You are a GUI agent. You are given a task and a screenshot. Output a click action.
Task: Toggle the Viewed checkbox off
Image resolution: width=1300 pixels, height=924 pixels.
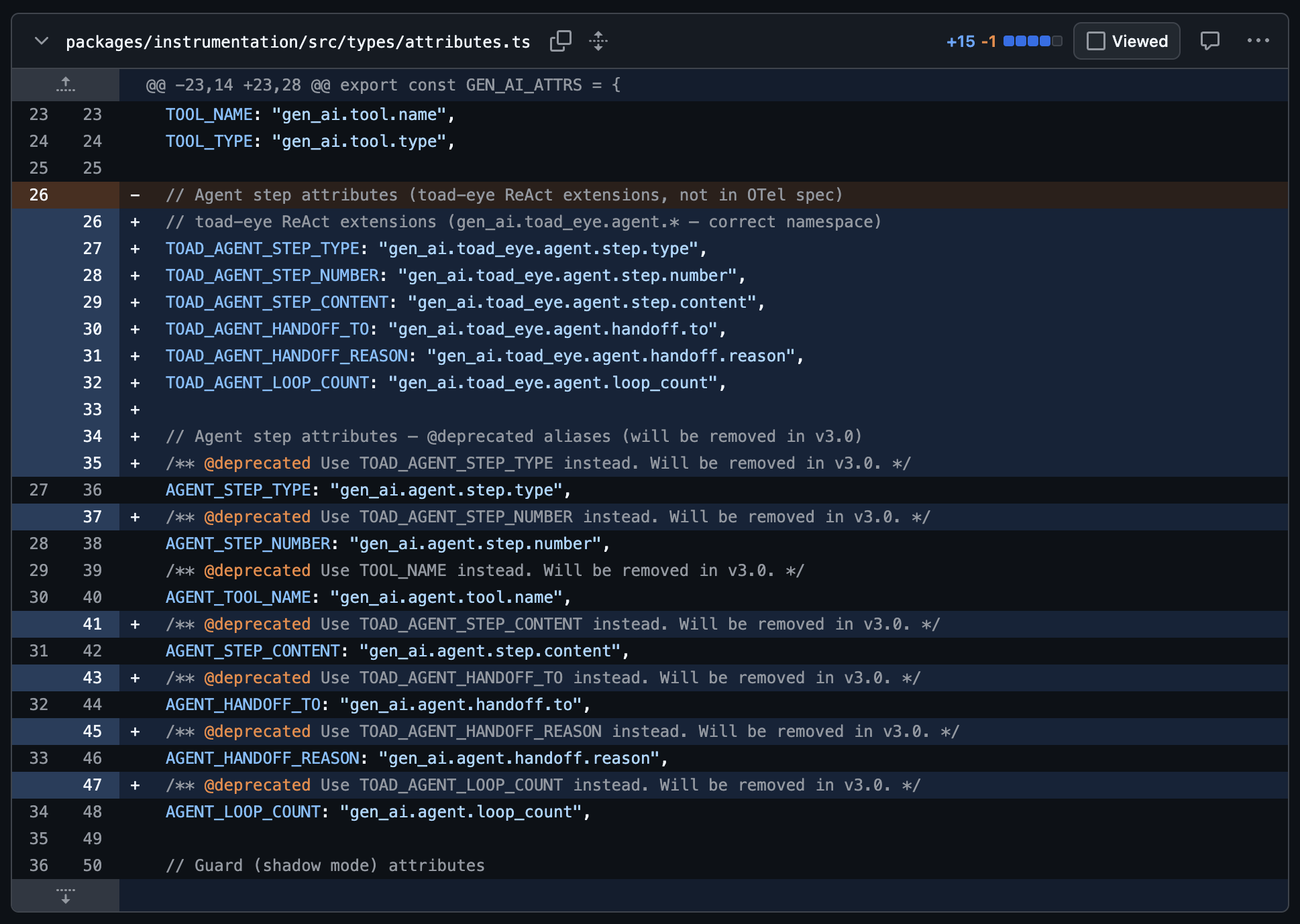1097,41
